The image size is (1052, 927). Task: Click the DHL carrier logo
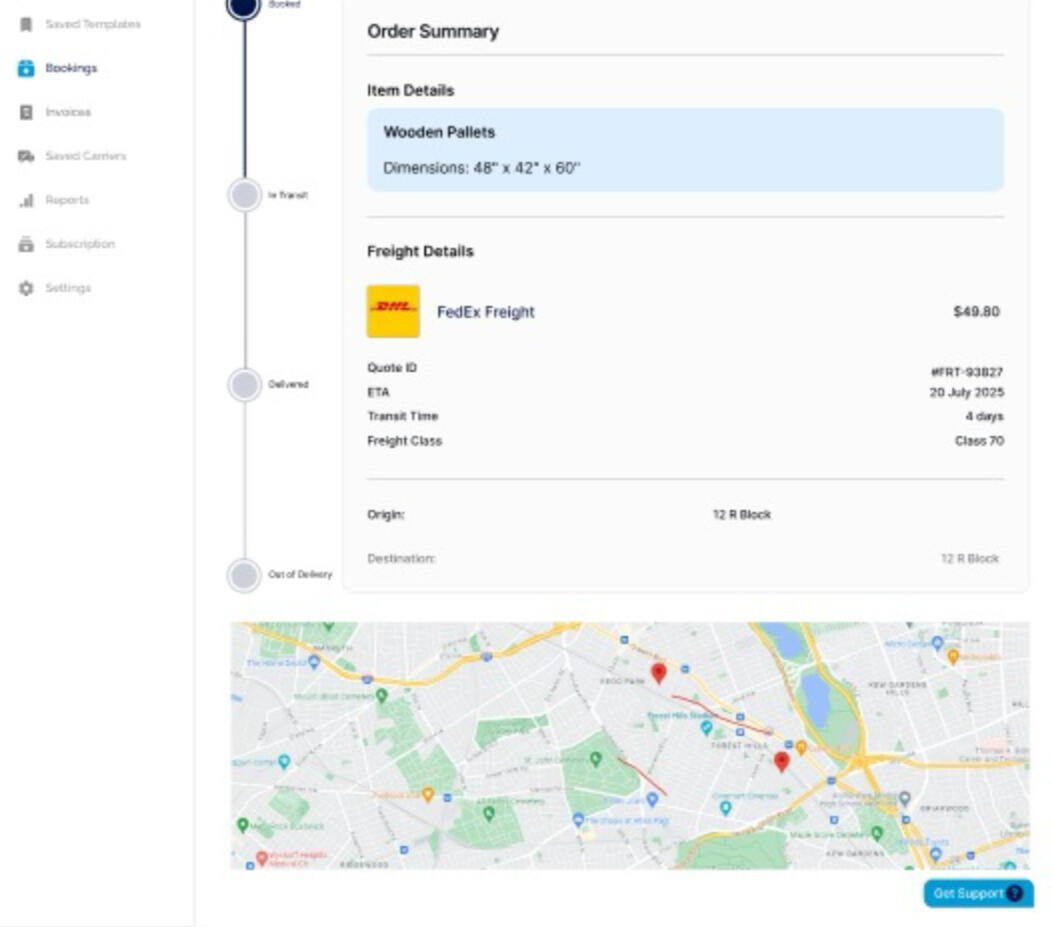point(393,311)
